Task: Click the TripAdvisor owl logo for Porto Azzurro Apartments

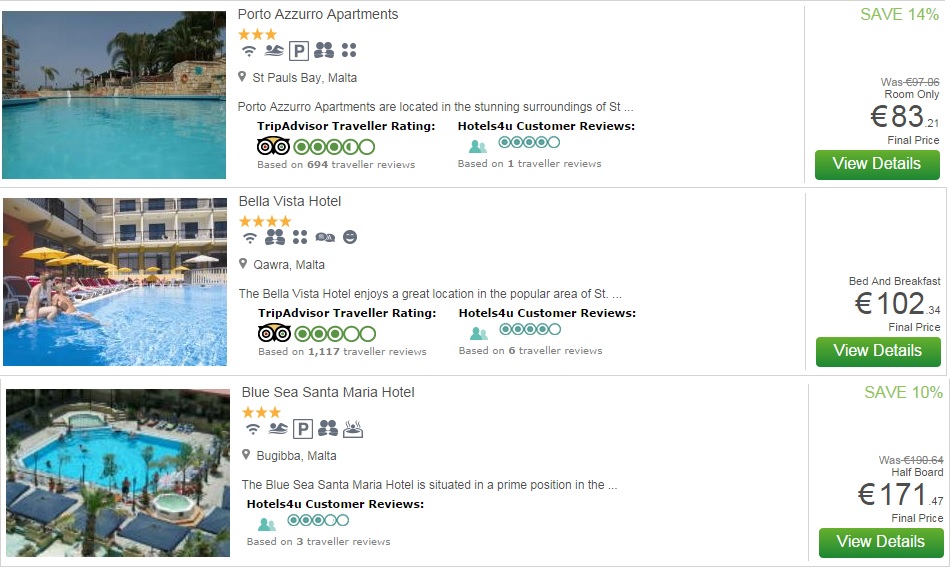Action: [x=273, y=146]
